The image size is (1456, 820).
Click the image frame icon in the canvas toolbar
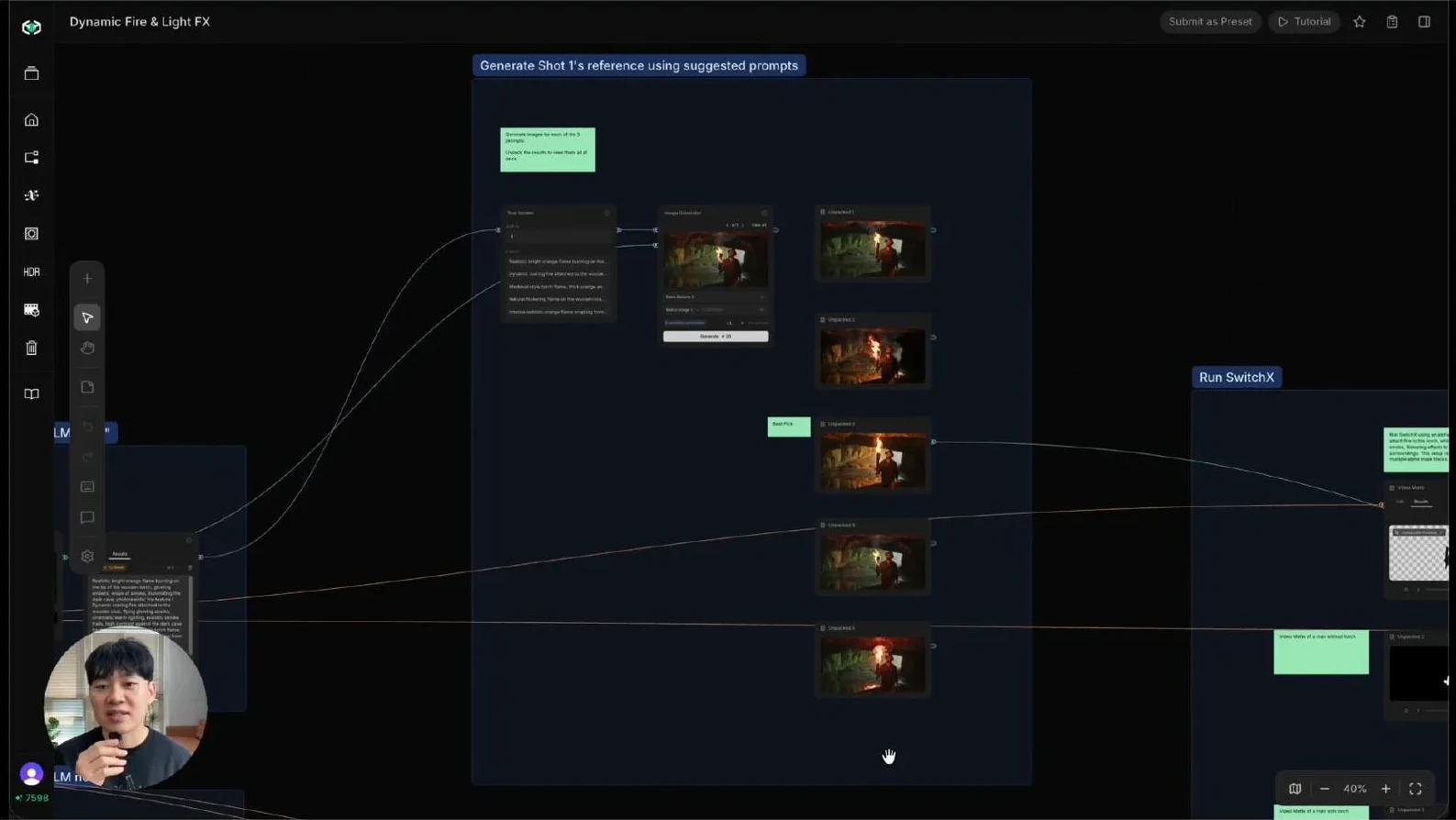click(87, 487)
